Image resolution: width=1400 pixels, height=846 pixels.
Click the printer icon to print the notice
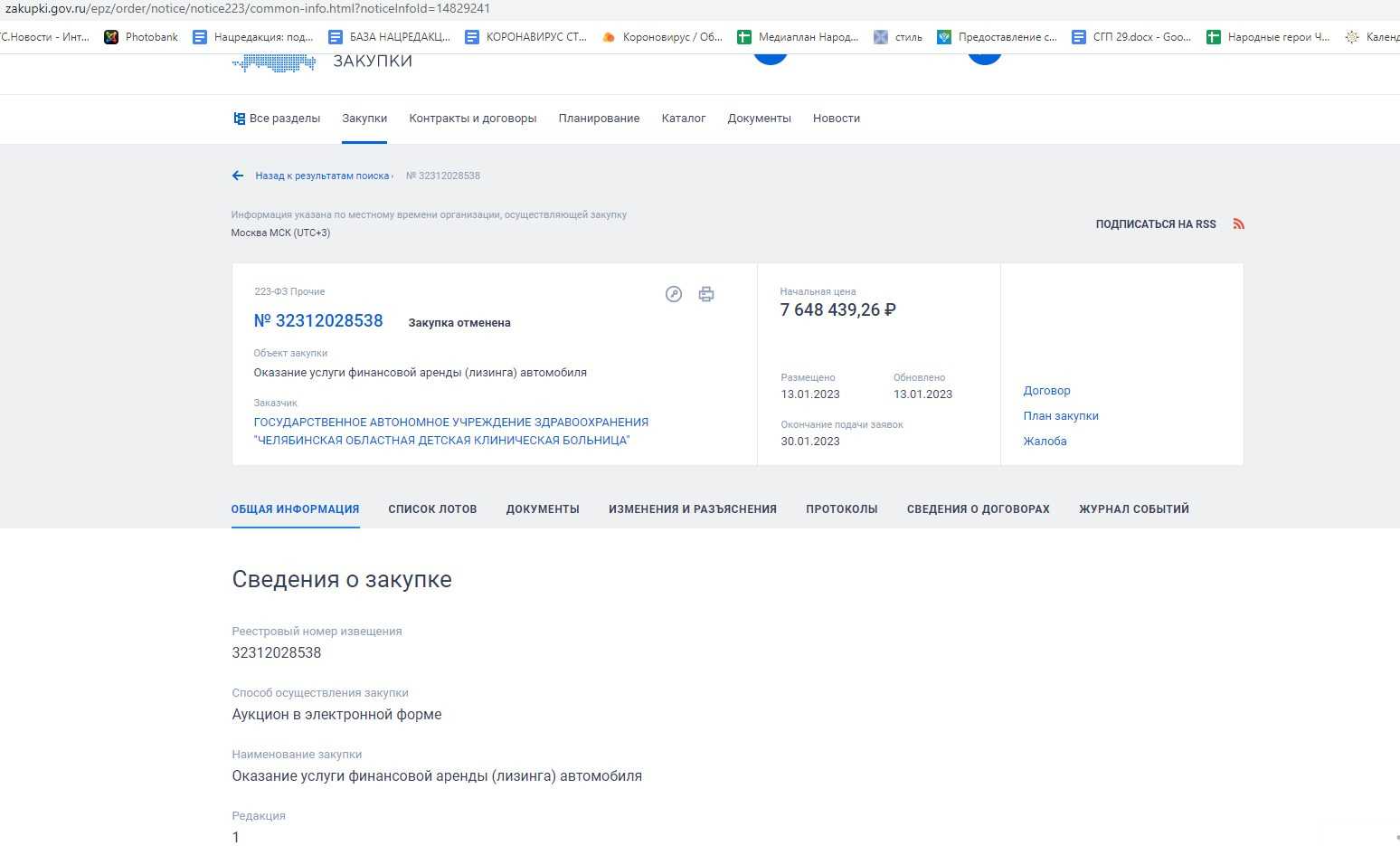point(706,294)
